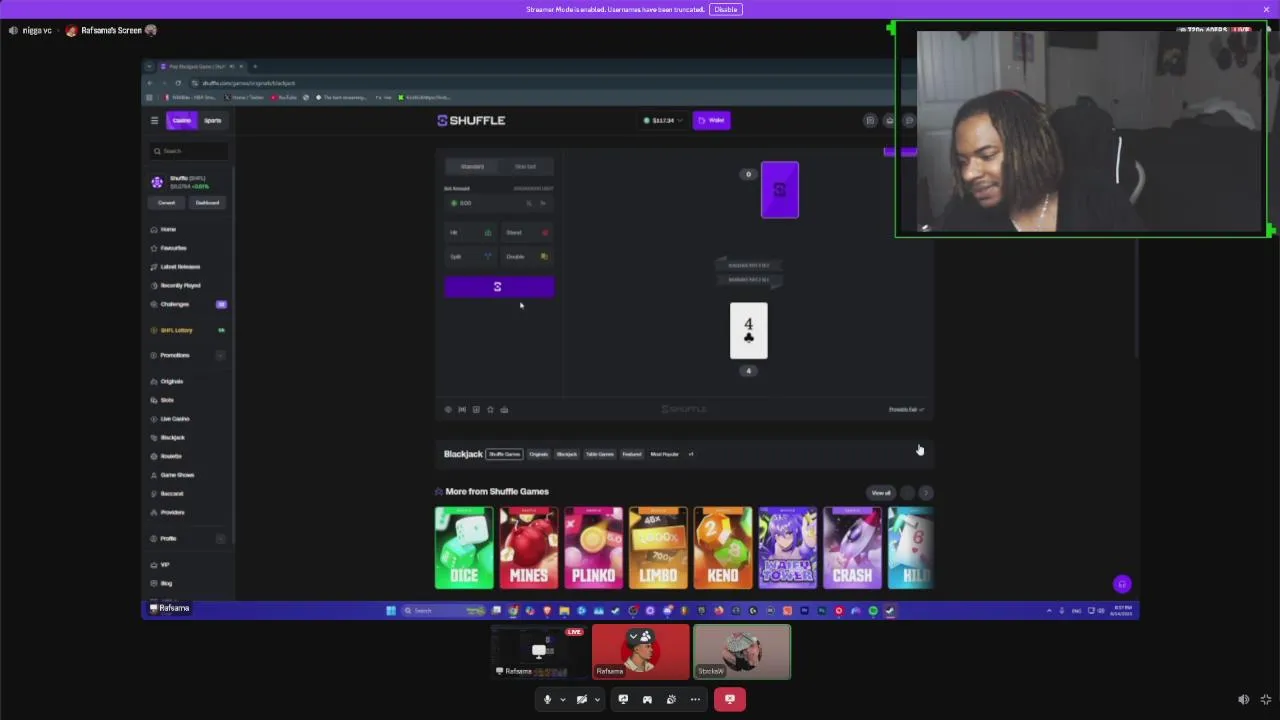Open VIP in sidebar
Image resolution: width=1280 pixels, height=720 pixels.
coord(165,565)
